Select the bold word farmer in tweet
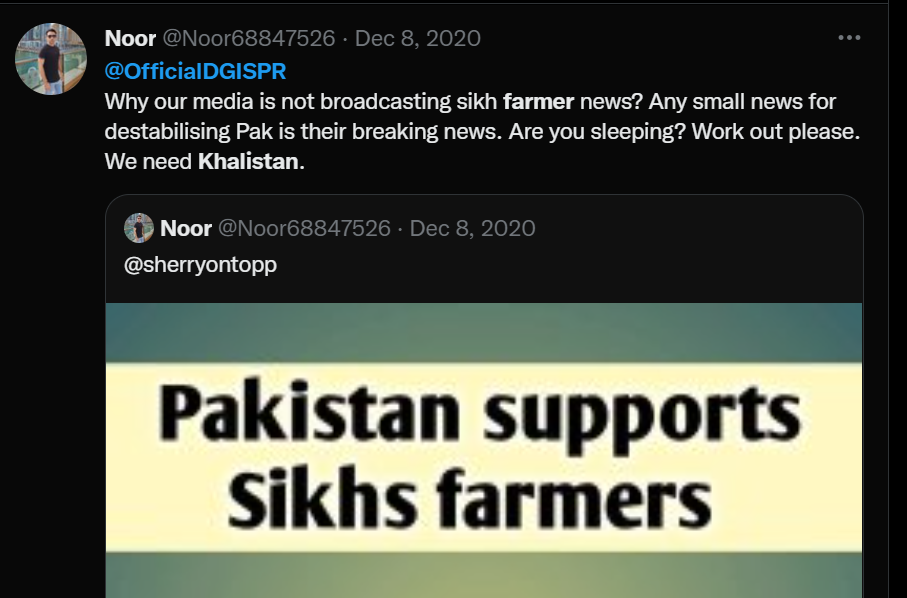The width and height of the screenshot is (907, 598). click(x=539, y=102)
